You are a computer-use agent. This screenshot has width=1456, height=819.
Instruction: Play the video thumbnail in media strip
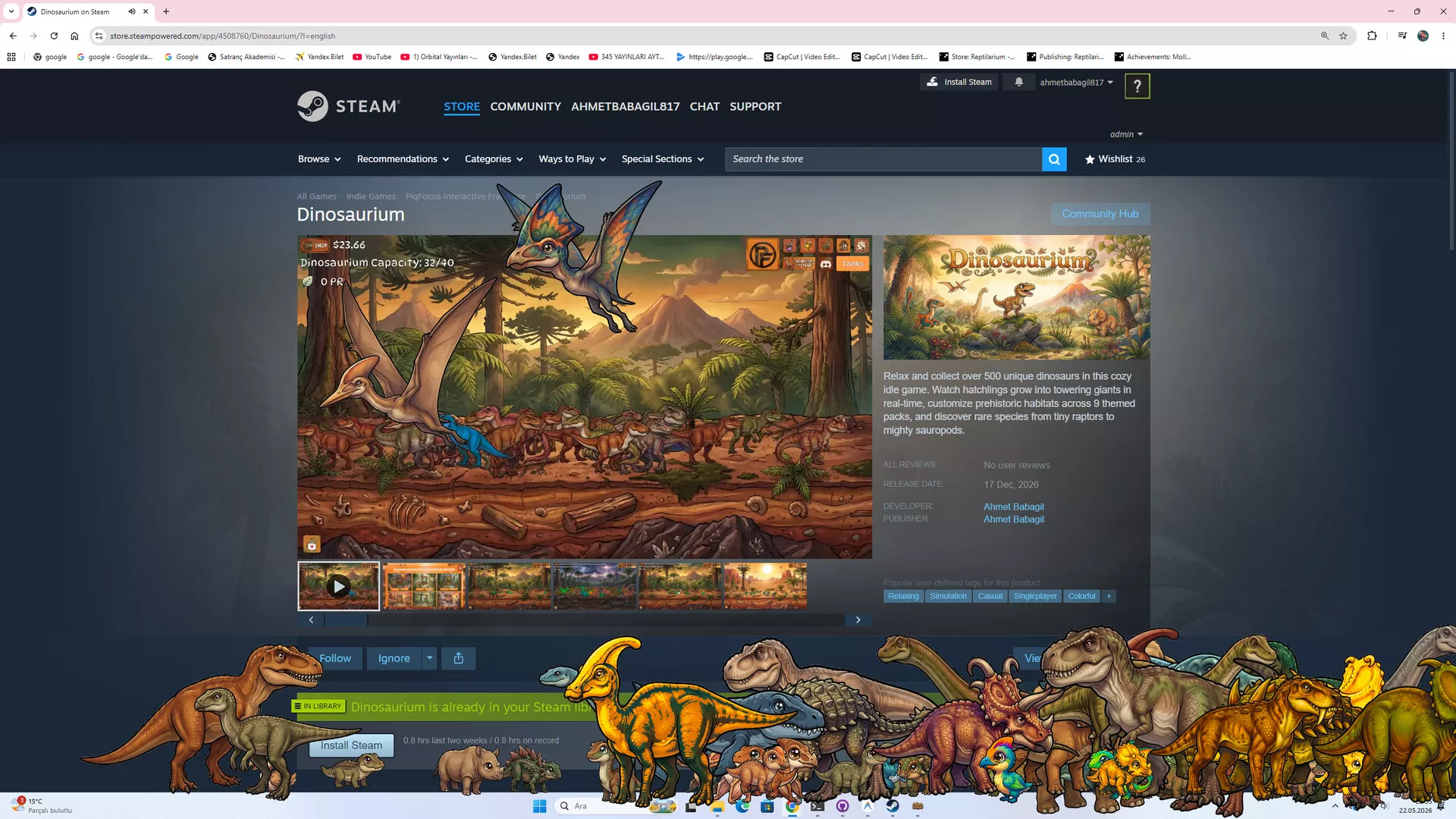338,586
